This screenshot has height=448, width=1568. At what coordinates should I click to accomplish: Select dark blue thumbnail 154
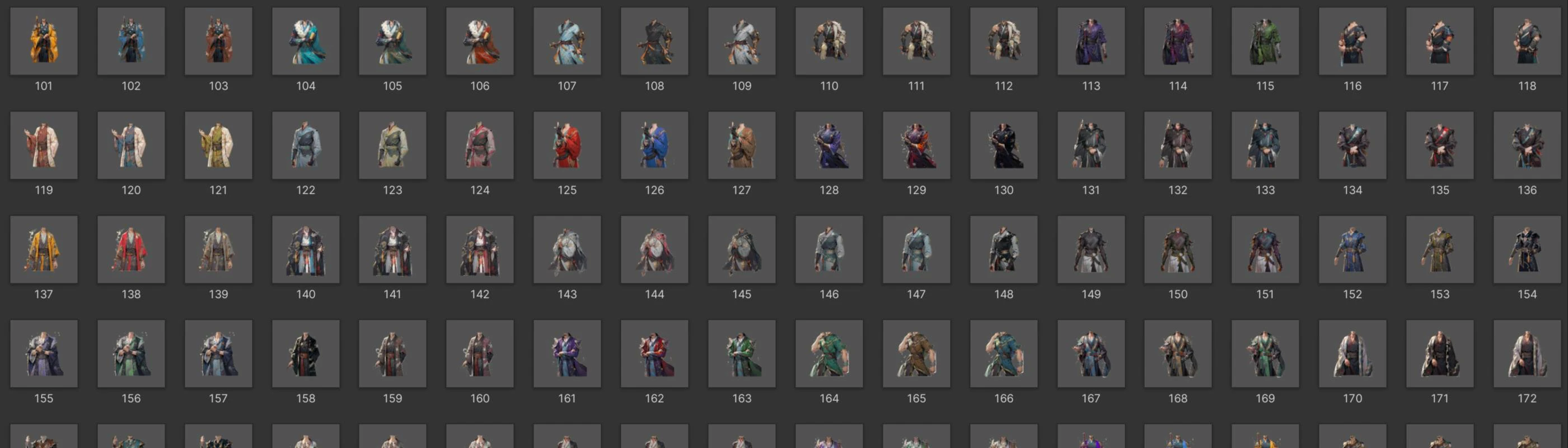pyautogui.click(x=1527, y=250)
